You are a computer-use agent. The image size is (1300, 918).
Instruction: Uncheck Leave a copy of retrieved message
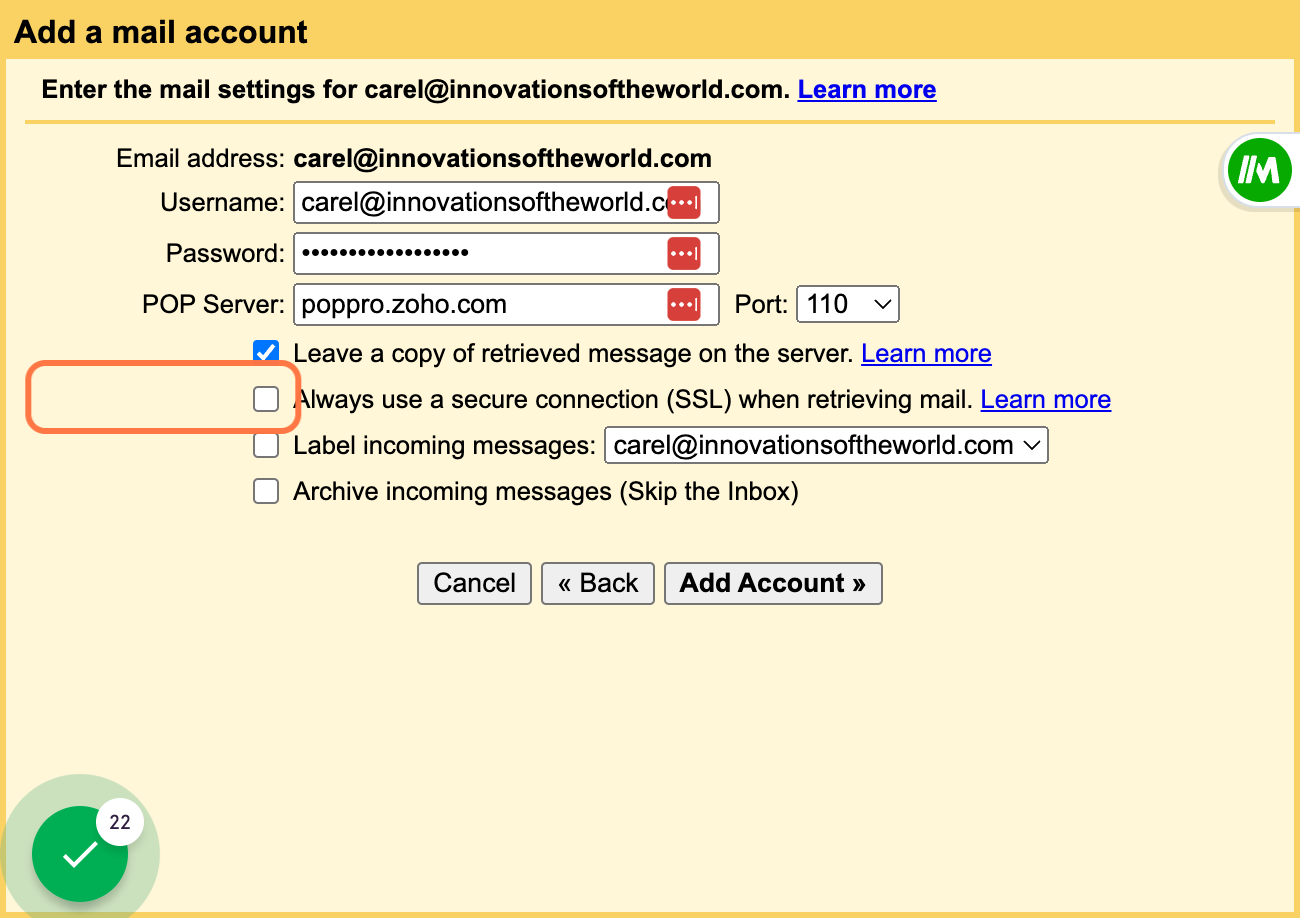coord(266,353)
